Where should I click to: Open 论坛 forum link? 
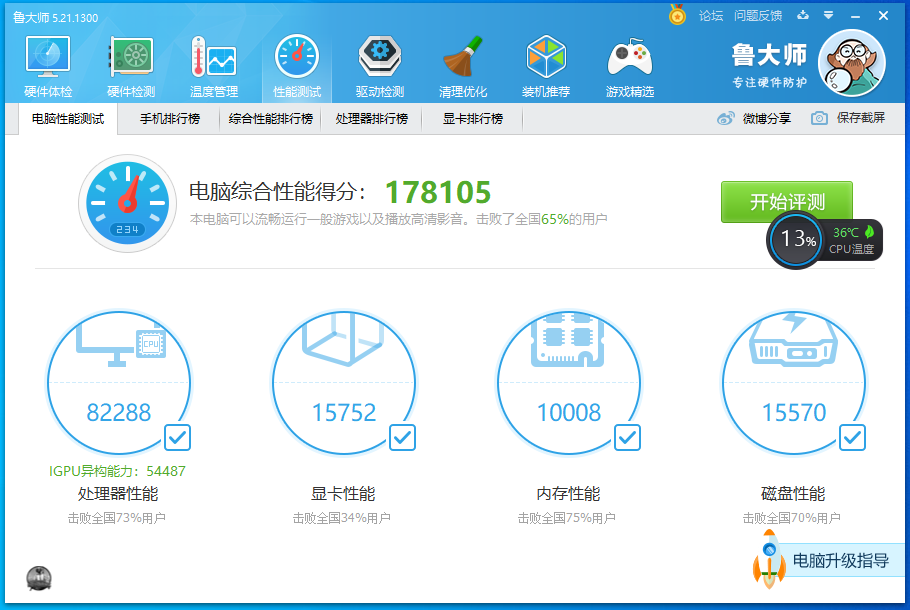pyautogui.click(x=711, y=16)
